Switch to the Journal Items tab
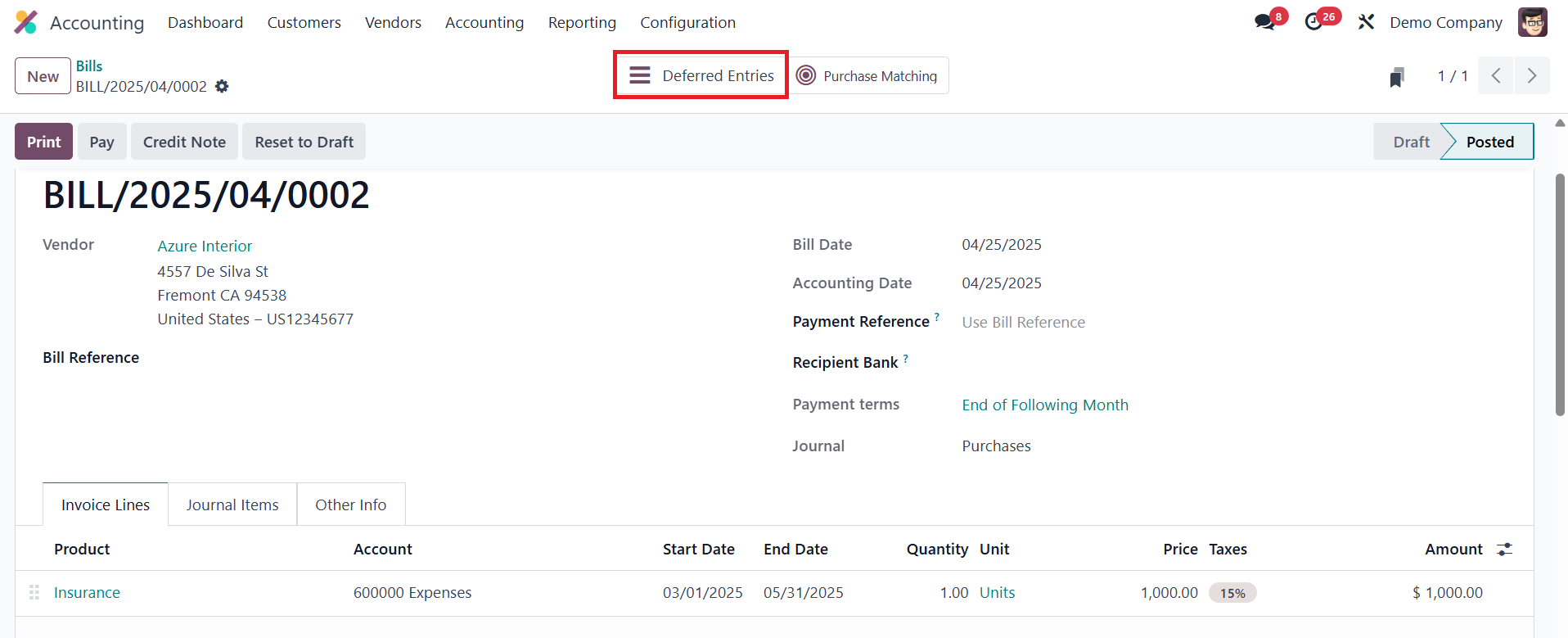This screenshot has width=1568, height=638. point(232,505)
